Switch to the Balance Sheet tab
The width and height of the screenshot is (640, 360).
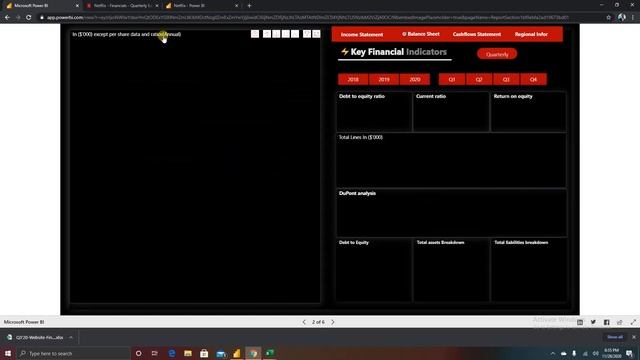pos(421,34)
